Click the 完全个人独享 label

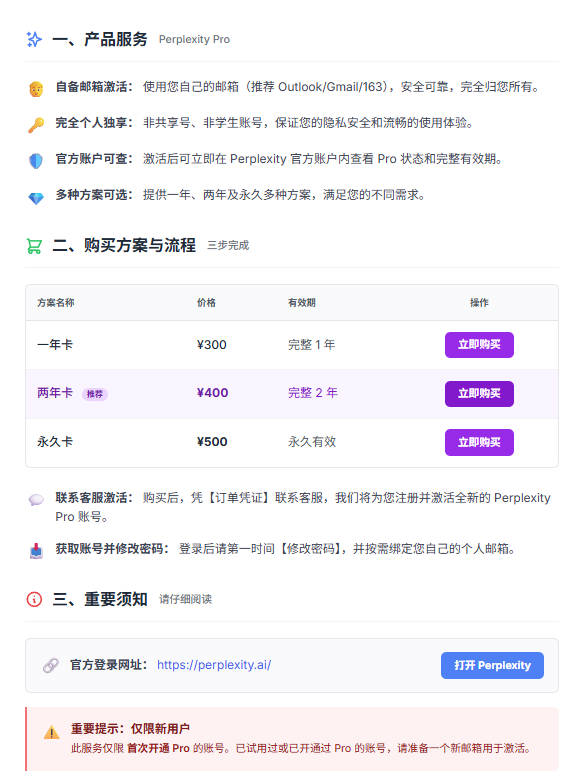94,122
